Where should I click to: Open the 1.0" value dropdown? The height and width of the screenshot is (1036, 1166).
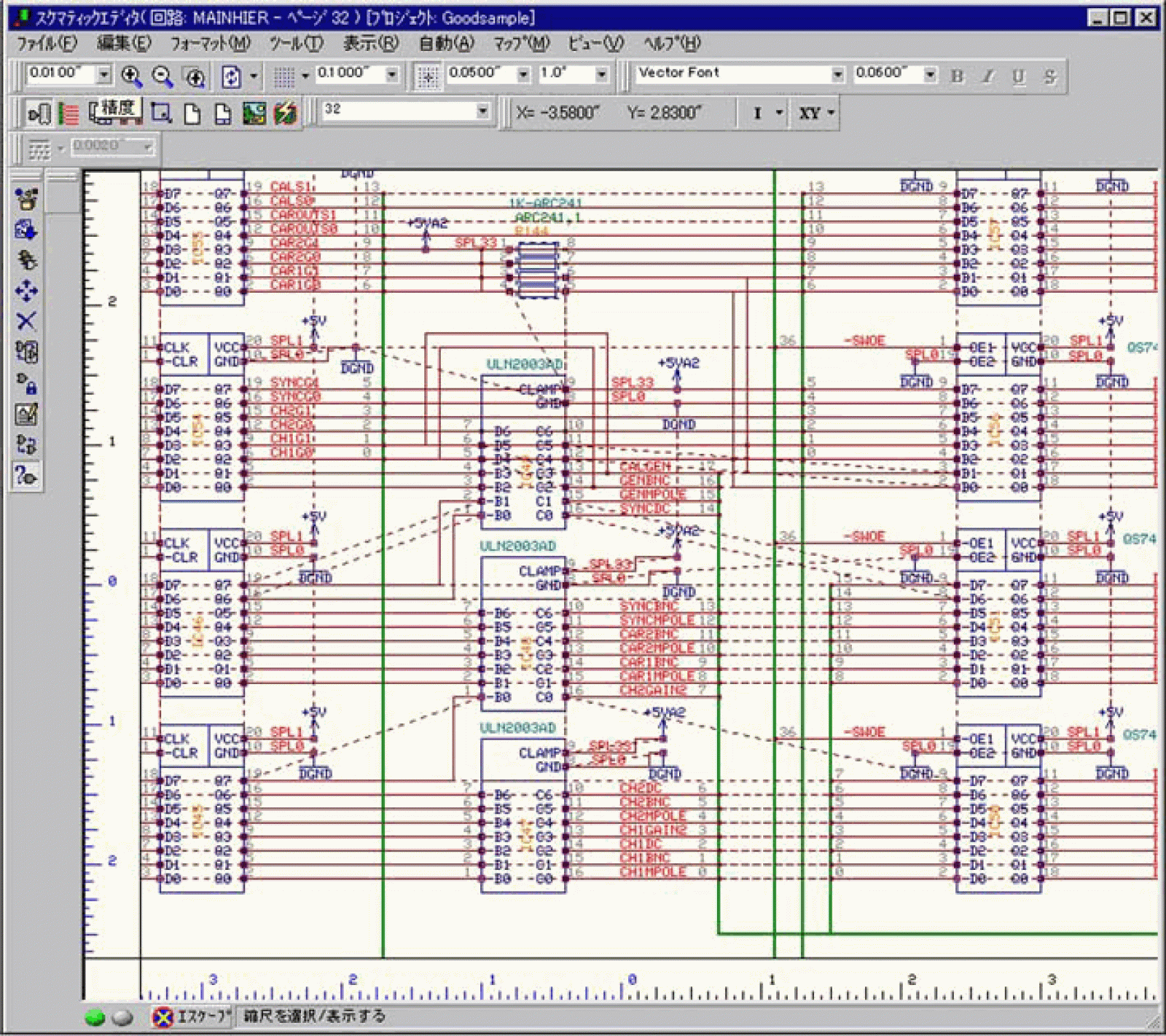tap(601, 74)
